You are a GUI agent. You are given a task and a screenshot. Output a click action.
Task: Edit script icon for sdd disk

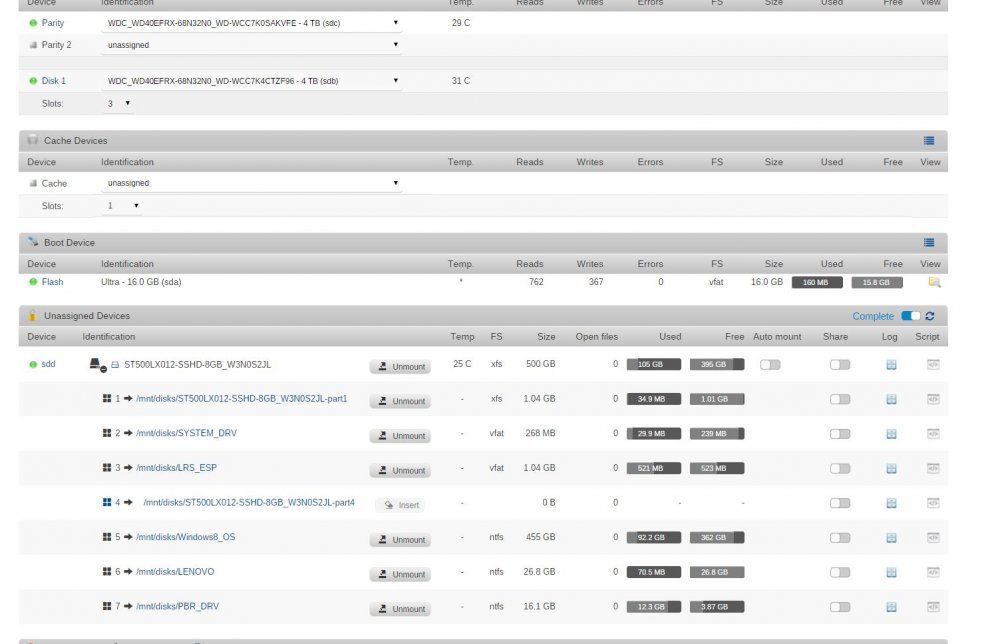click(x=933, y=365)
